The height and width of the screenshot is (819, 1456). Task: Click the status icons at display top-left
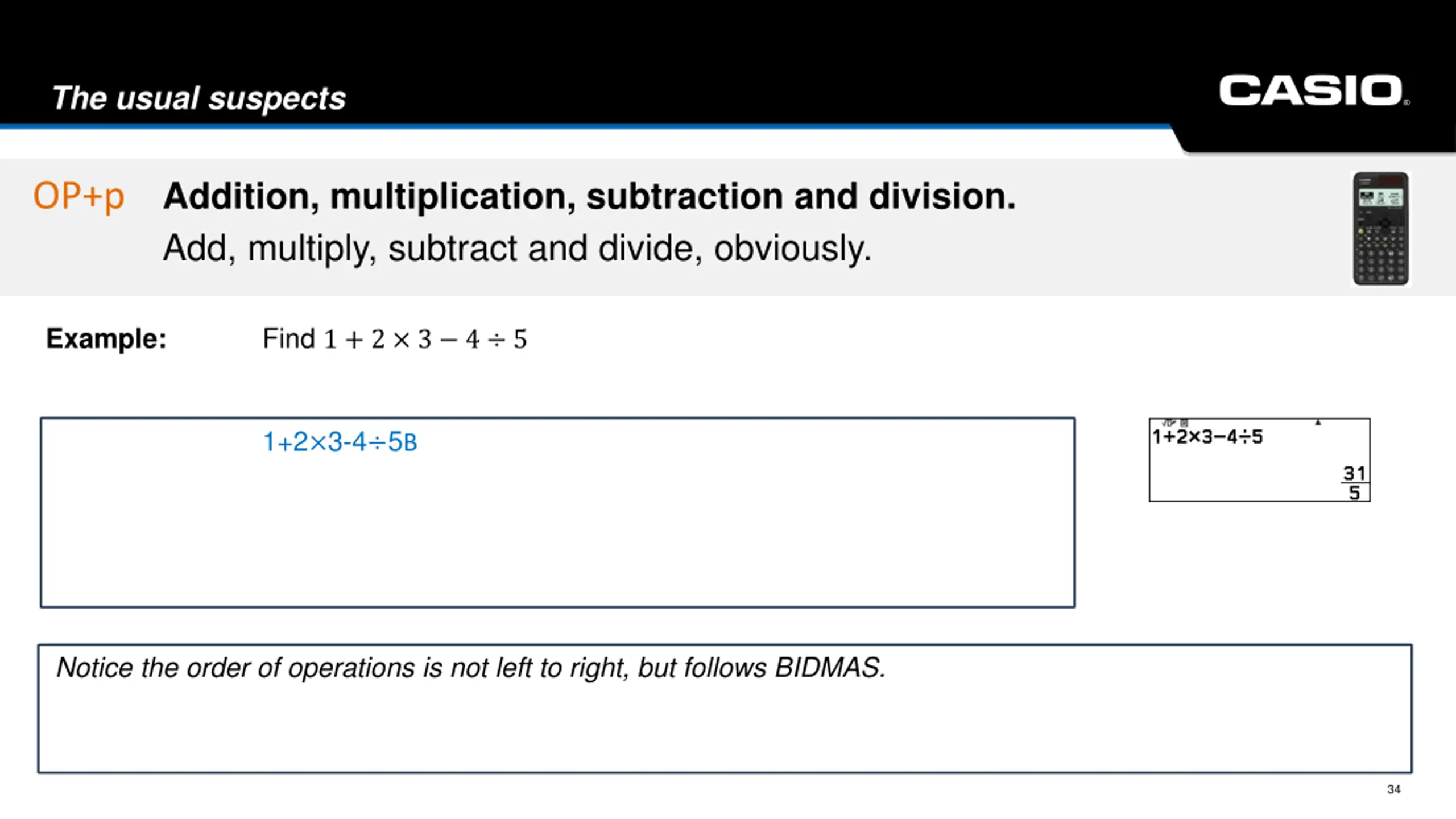pyautogui.click(x=1174, y=423)
